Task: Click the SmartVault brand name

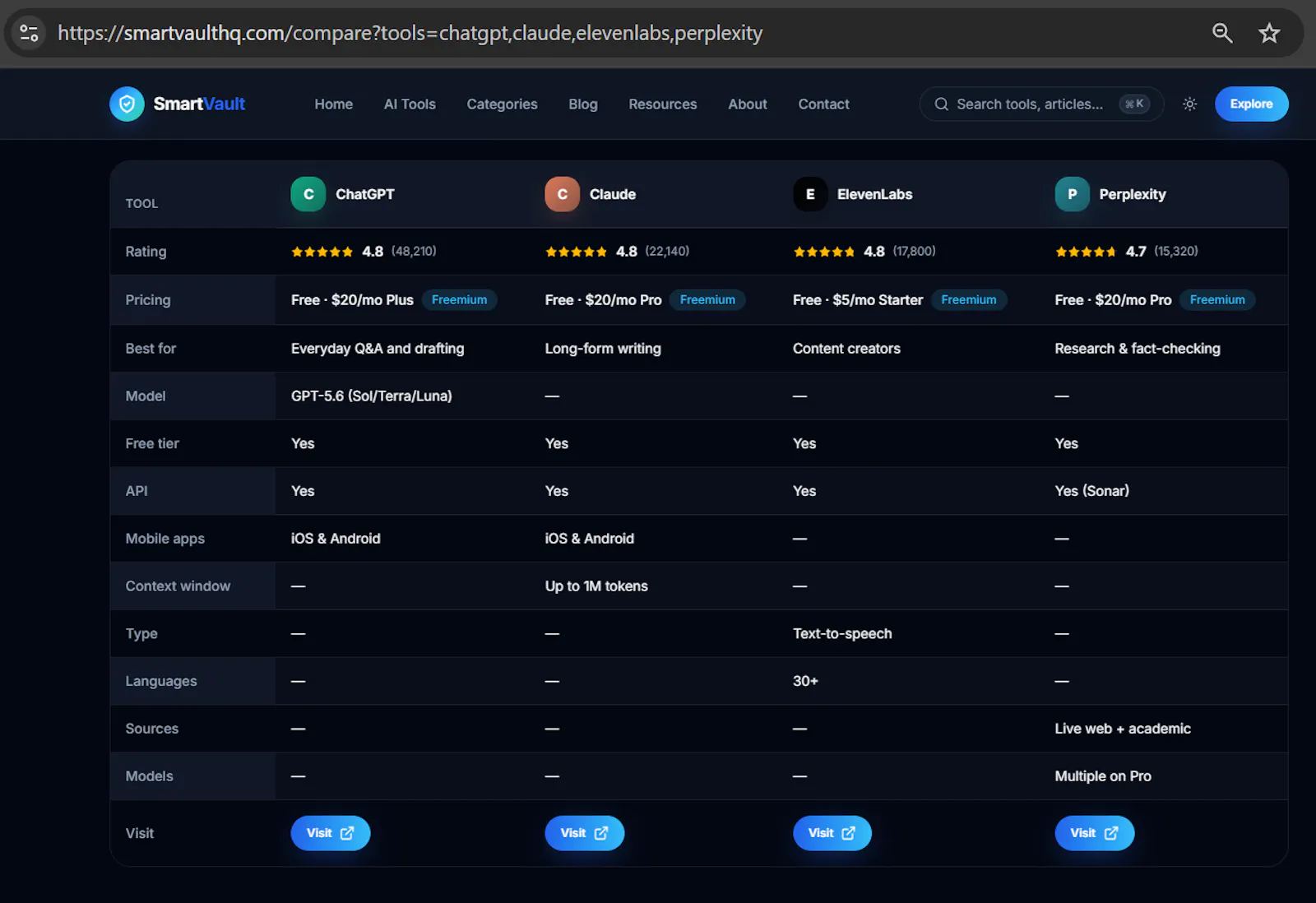Action: click(199, 104)
